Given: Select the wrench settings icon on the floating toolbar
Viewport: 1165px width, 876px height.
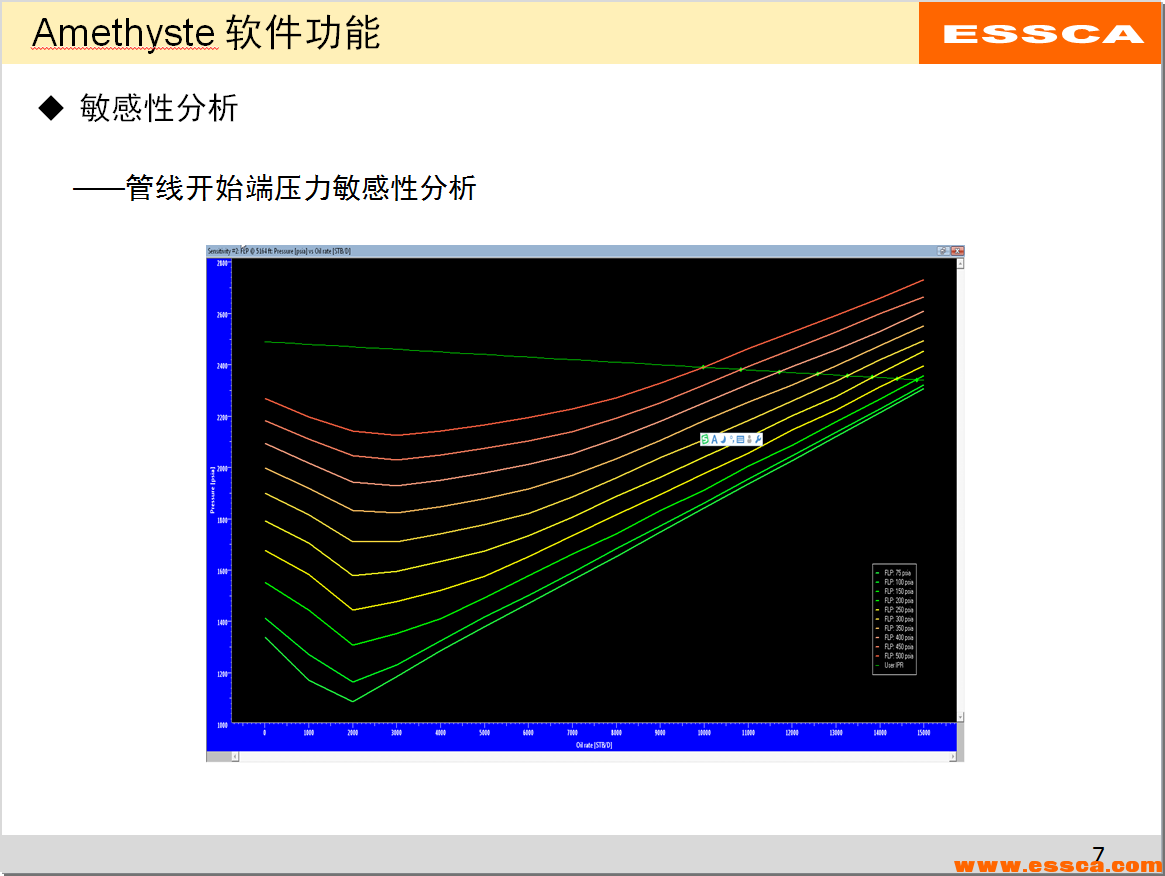Looking at the screenshot, I should [757, 438].
